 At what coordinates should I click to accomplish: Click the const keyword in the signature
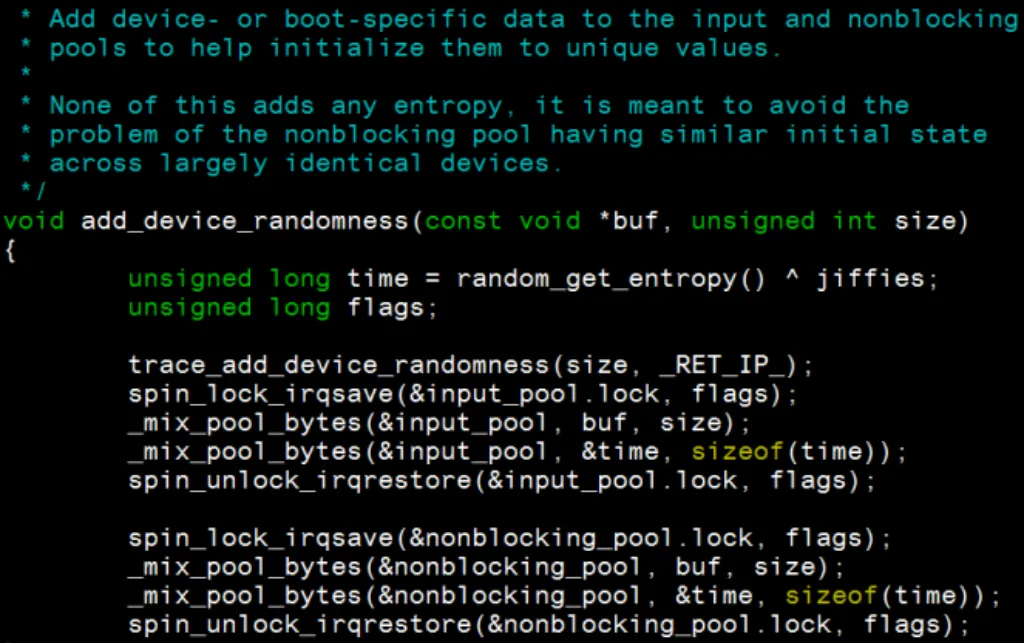coord(463,221)
